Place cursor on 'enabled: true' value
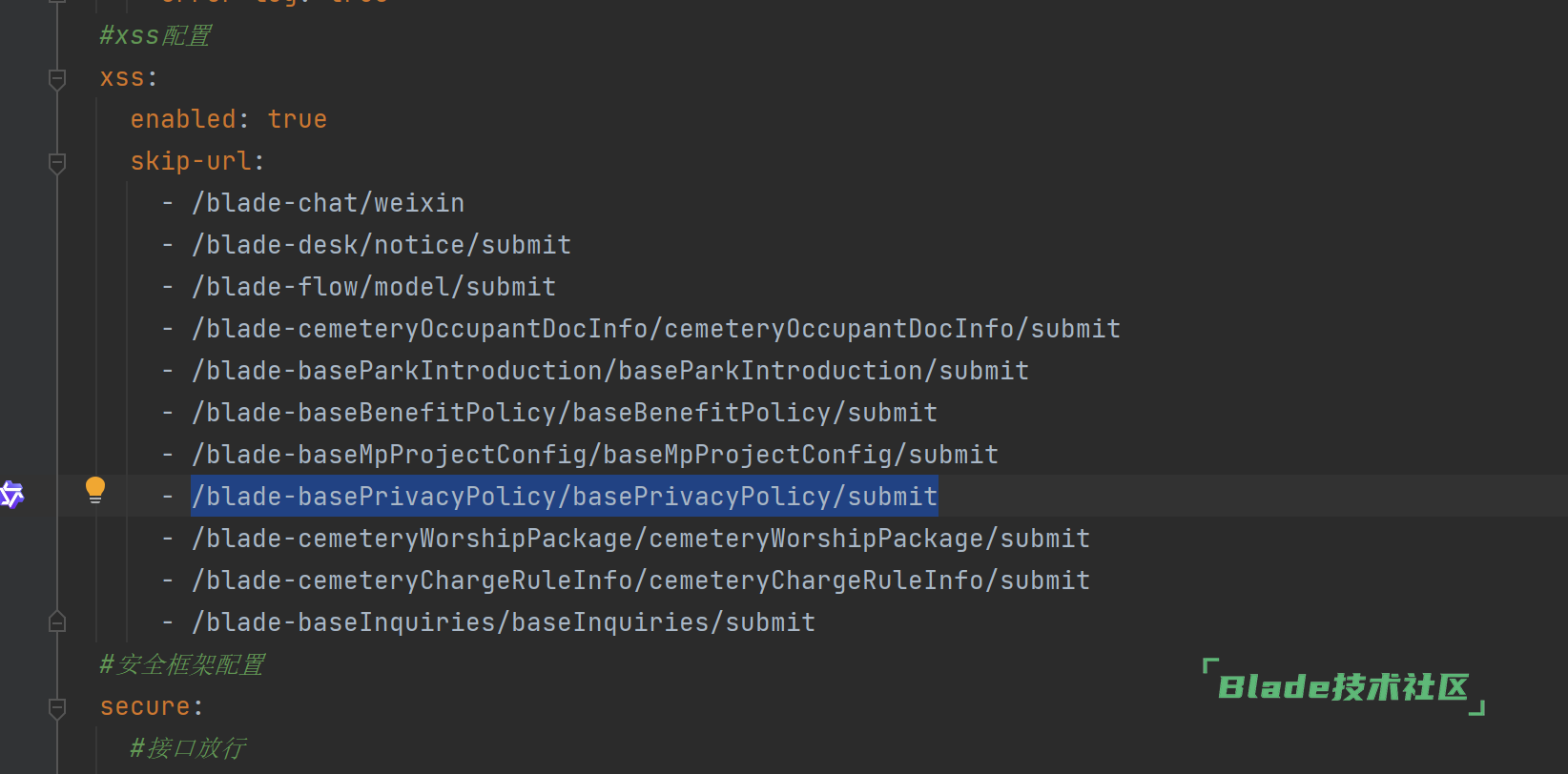 (297, 120)
